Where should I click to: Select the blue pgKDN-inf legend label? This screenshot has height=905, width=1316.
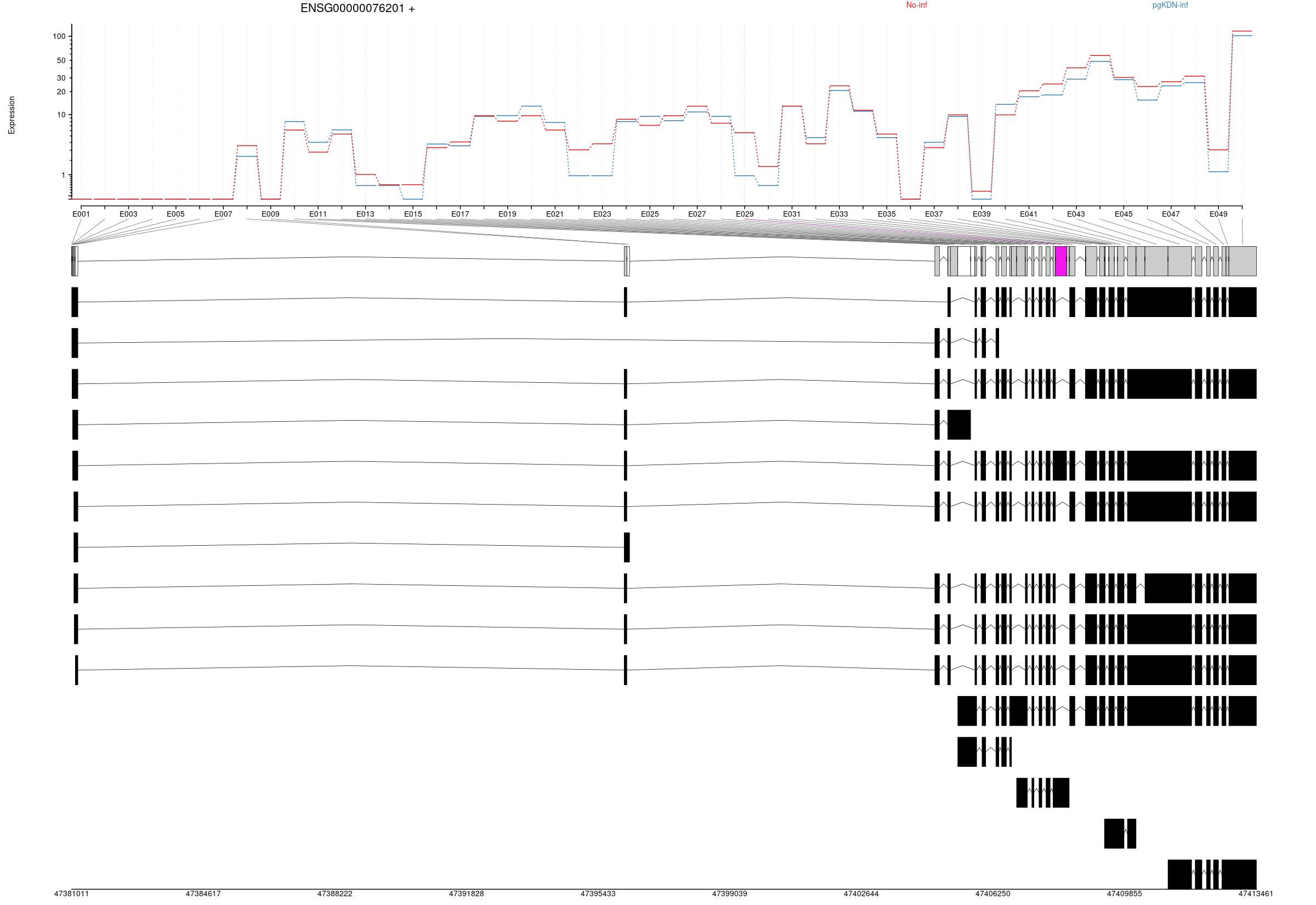[x=1170, y=5]
